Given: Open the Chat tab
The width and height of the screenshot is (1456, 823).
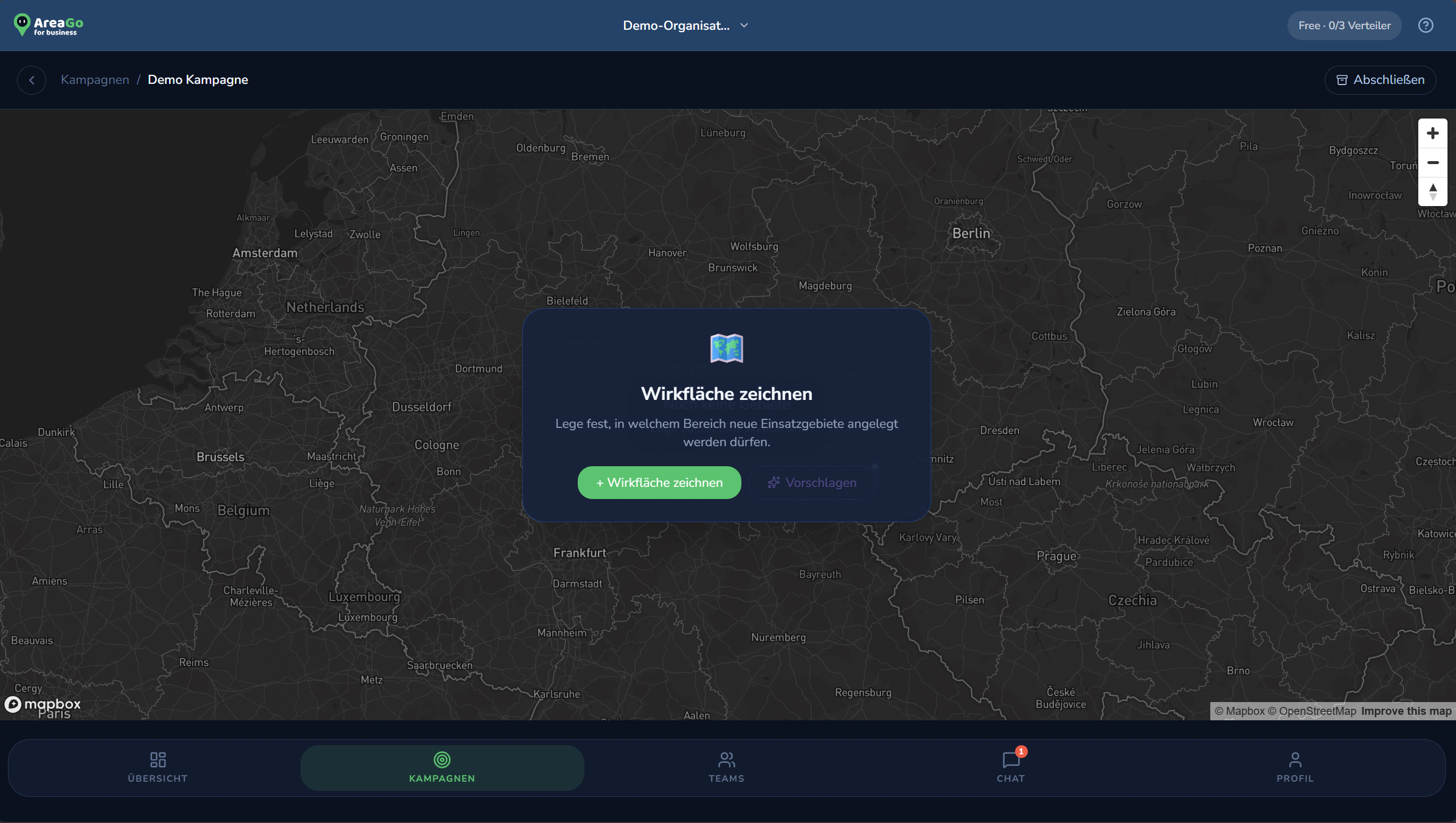Looking at the screenshot, I should [1011, 768].
